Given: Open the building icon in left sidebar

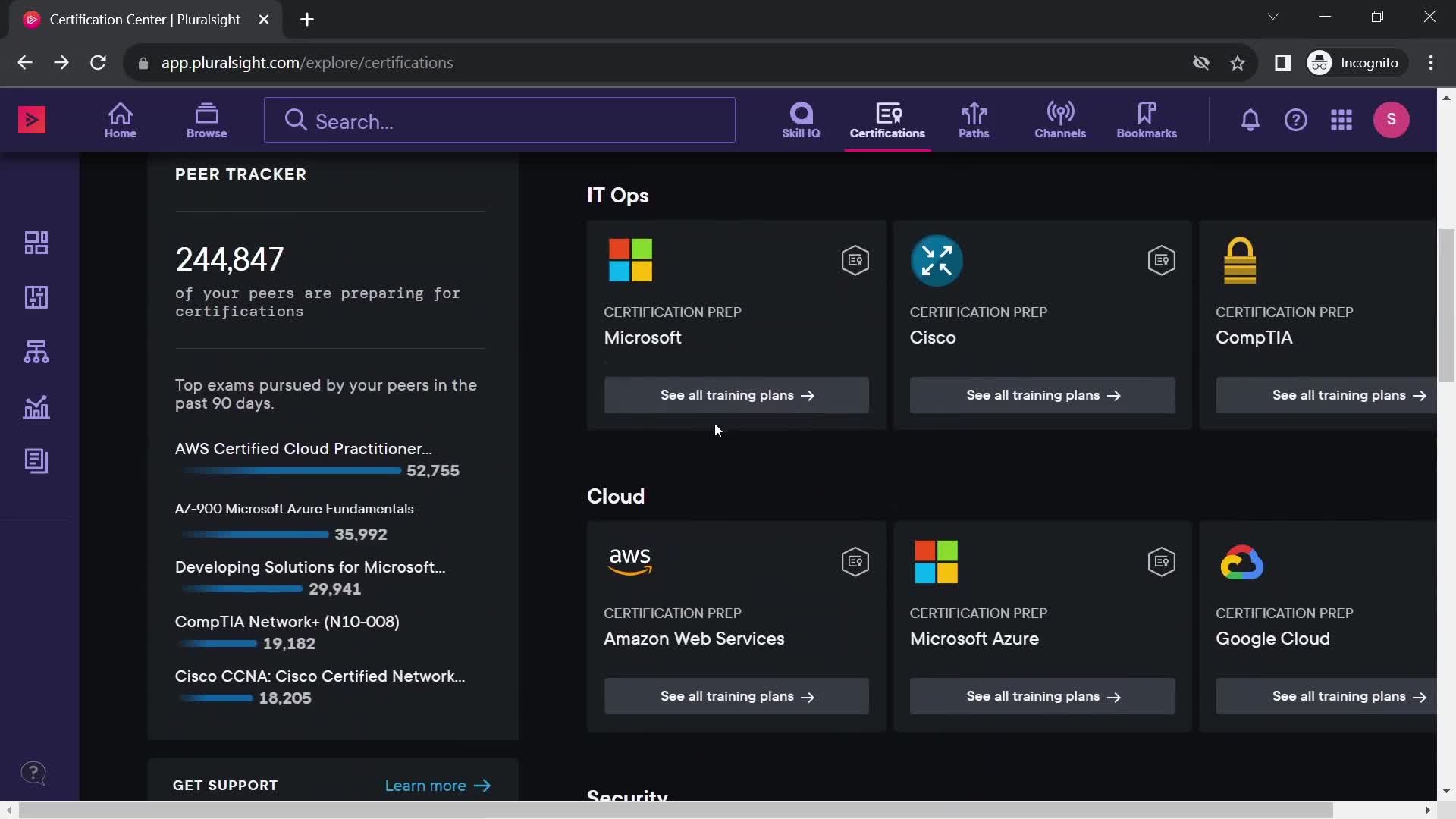Looking at the screenshot, I should [x=36, y=297].
